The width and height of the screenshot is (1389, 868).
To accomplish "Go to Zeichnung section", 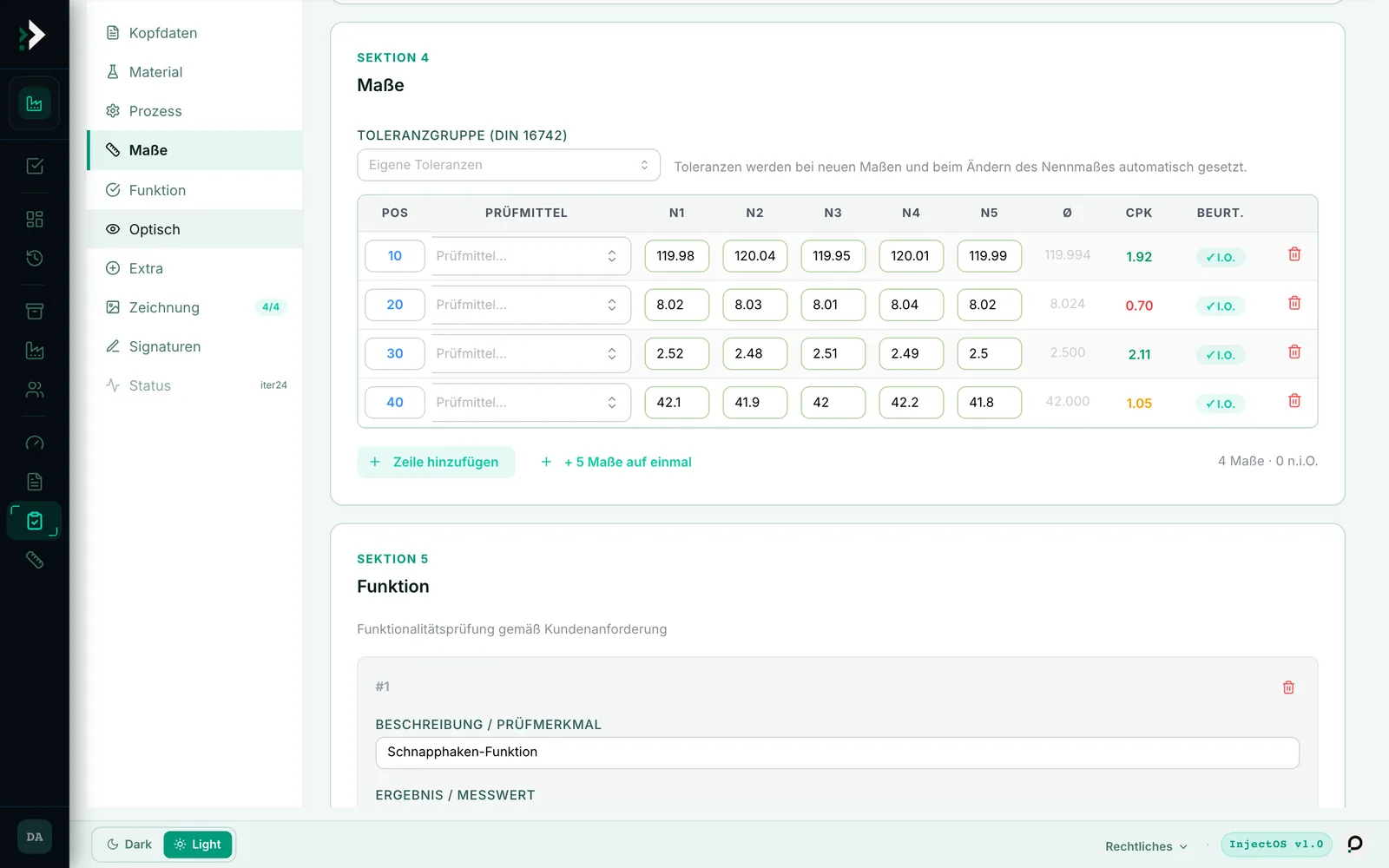I will [x=195, y=307].
